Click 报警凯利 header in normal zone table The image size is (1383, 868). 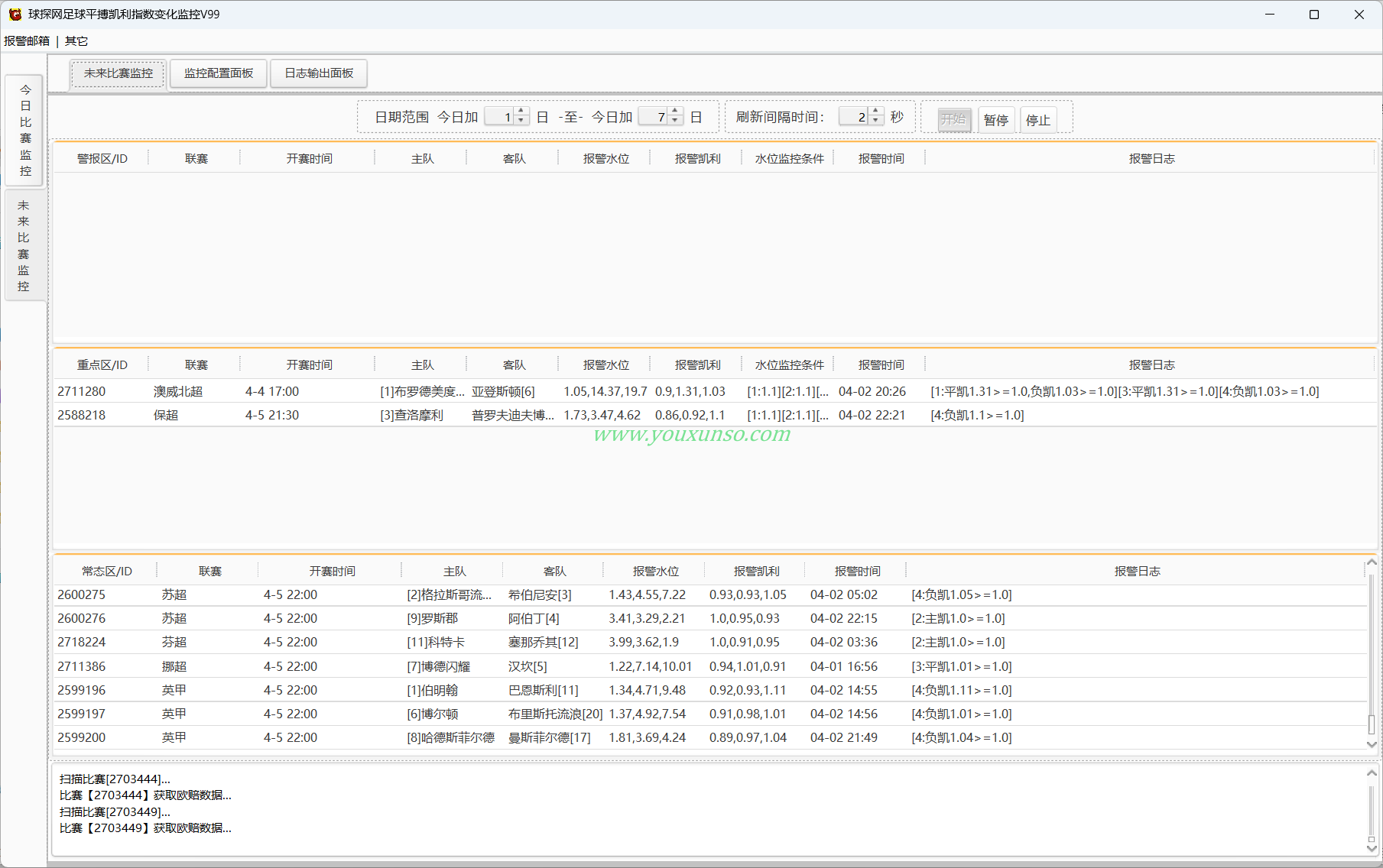756,571
